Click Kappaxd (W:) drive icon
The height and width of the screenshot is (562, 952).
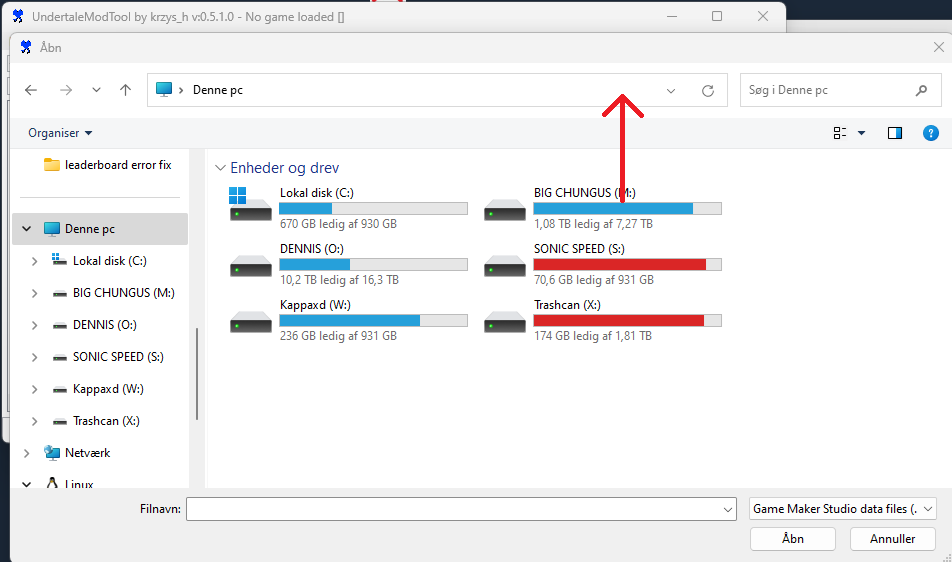pos(251,322)
